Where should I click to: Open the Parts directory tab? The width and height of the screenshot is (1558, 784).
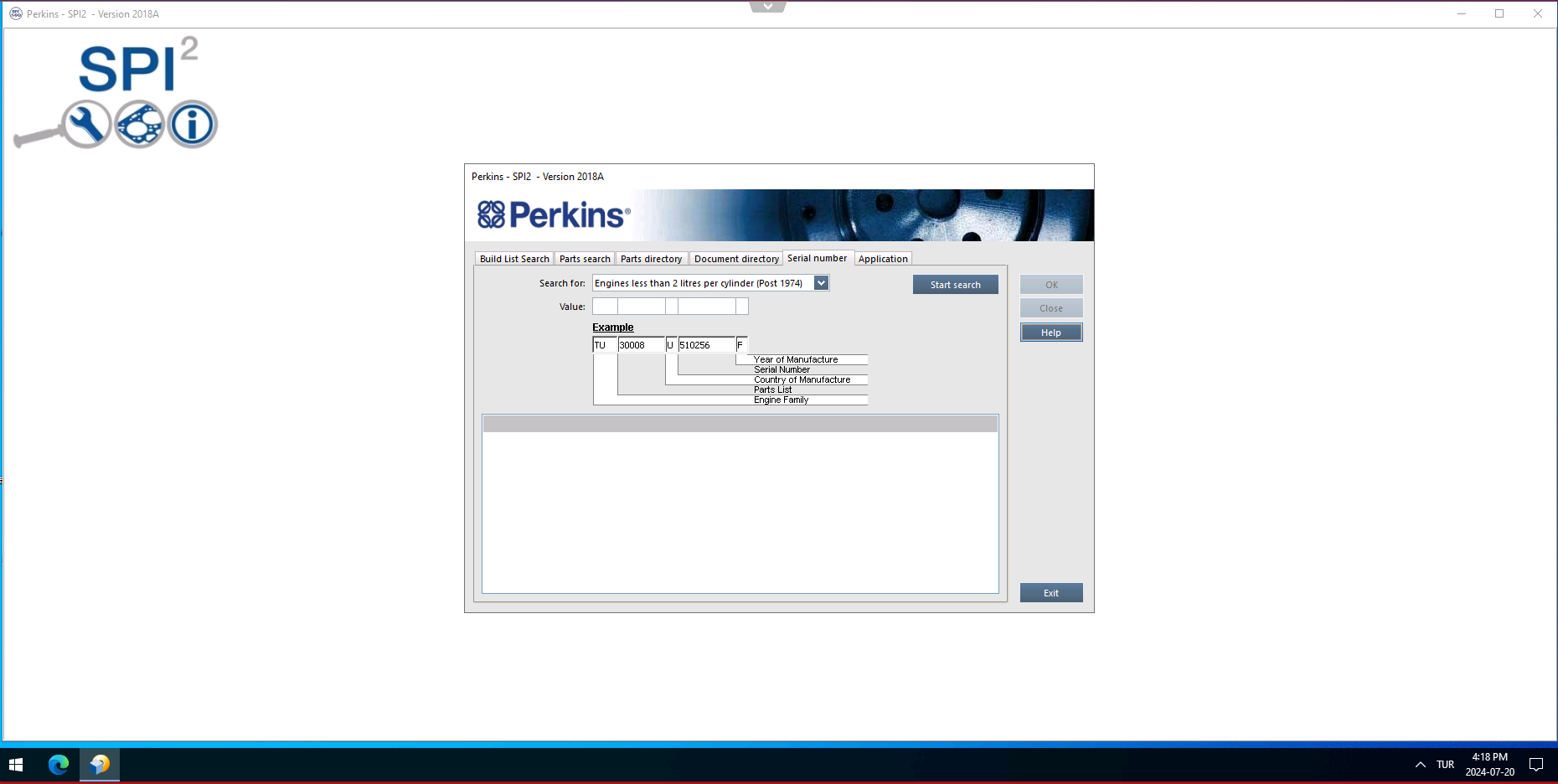[651, 259]
